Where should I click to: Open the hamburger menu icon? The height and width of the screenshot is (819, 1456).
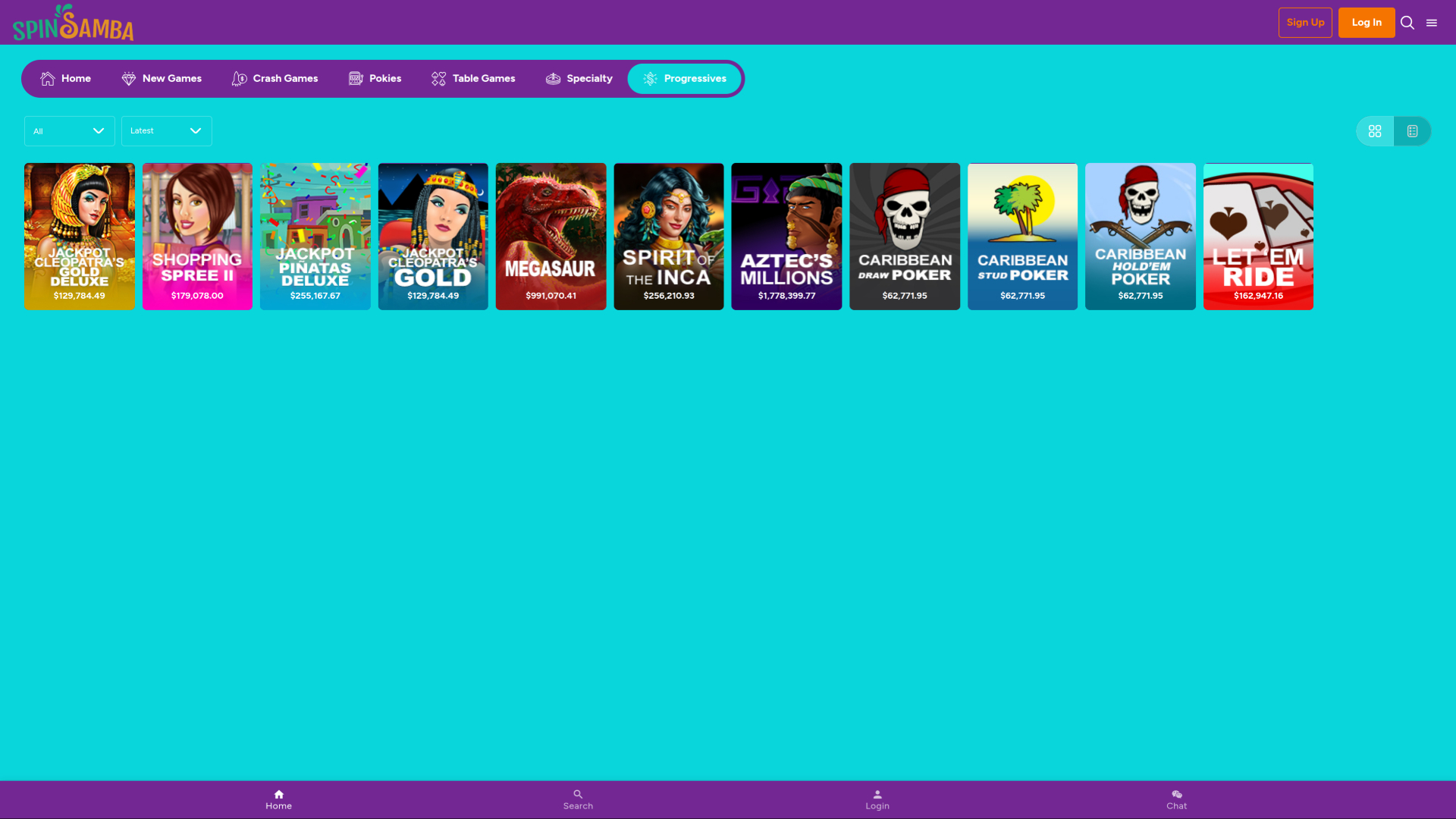[1432, 23]
